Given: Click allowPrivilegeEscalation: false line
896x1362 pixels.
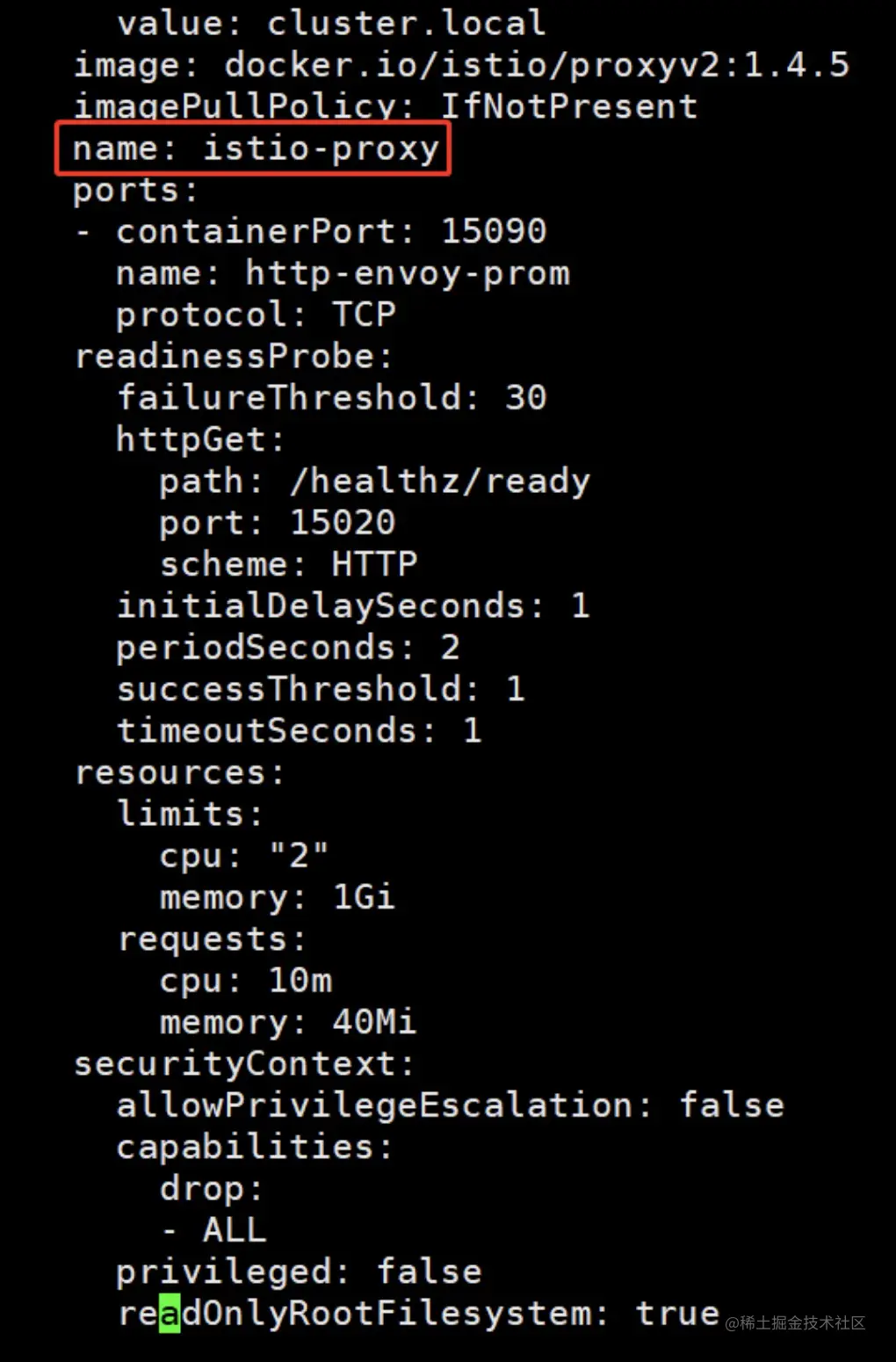Looking at the screenshot, I should 450,1105.
